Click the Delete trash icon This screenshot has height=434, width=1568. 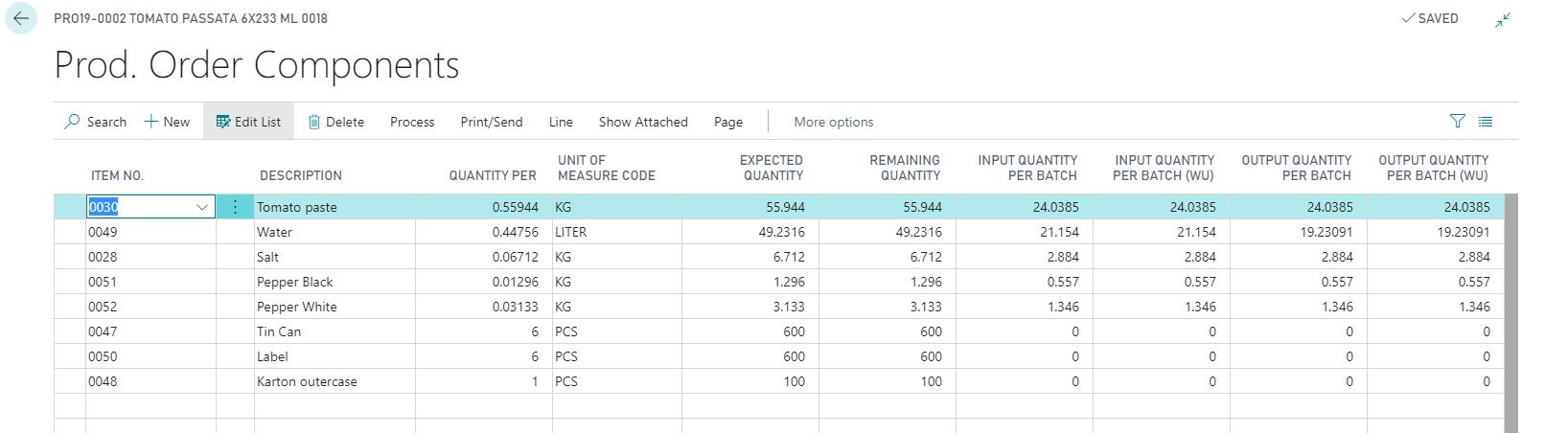(x=314, y=122)
